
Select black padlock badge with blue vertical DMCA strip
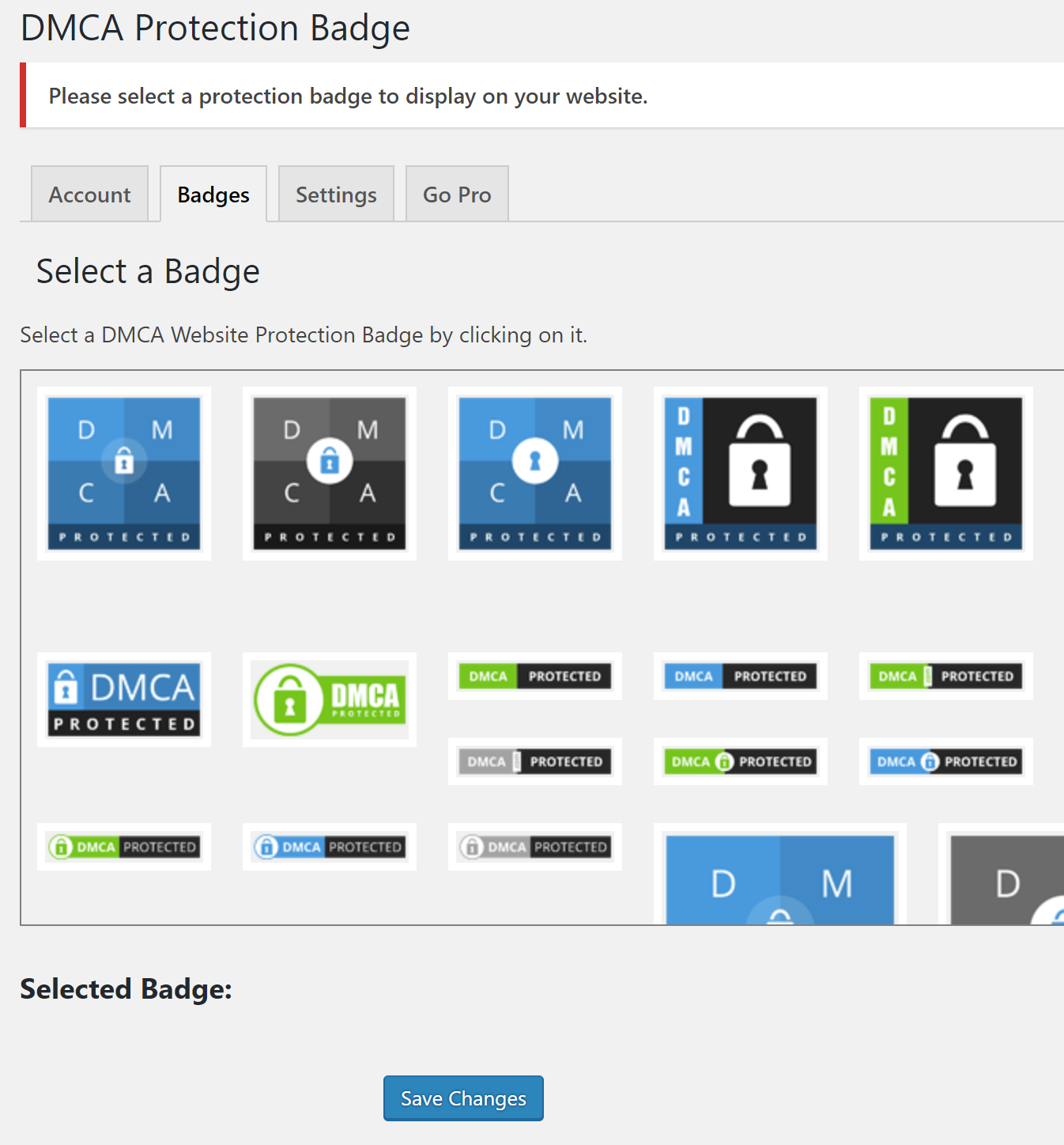click(x=741, y=473)
